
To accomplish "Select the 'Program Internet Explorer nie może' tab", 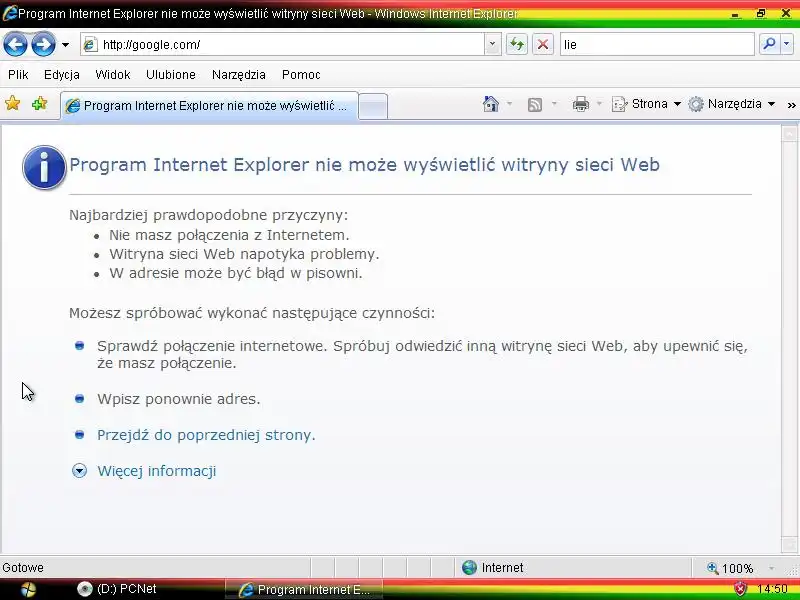I will (209, 106).
